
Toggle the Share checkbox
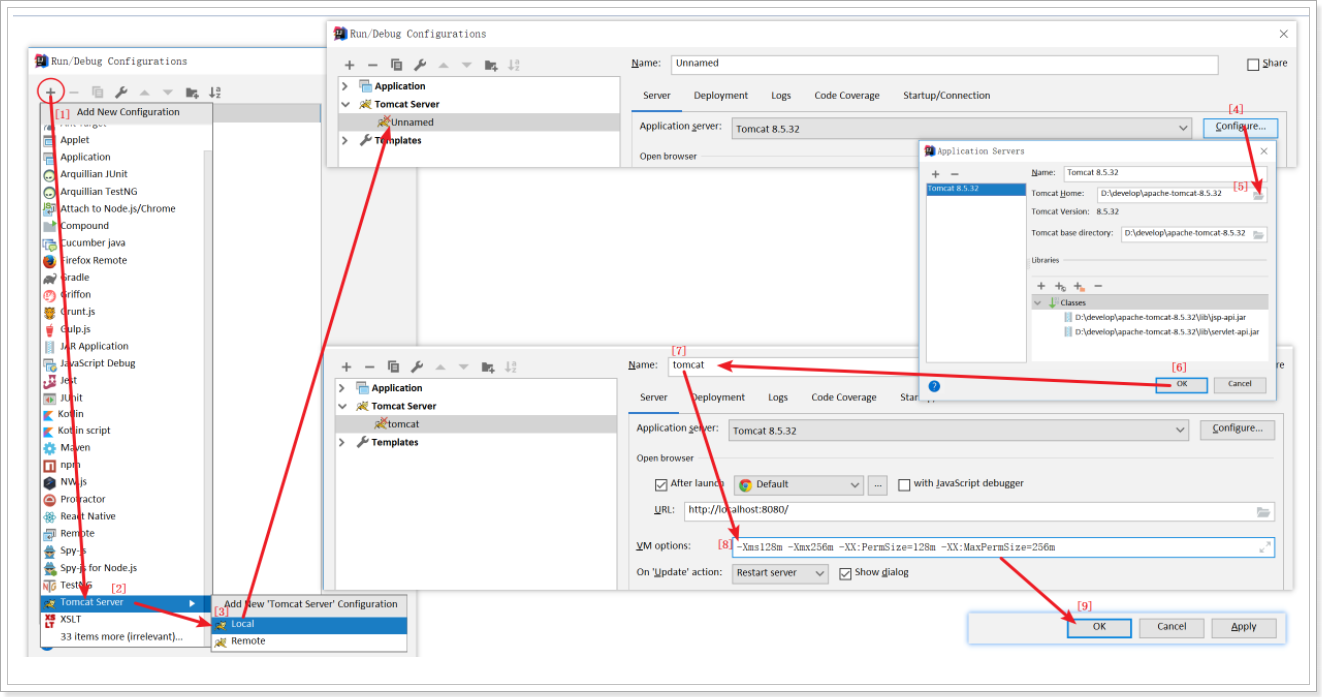(1253, 64)
